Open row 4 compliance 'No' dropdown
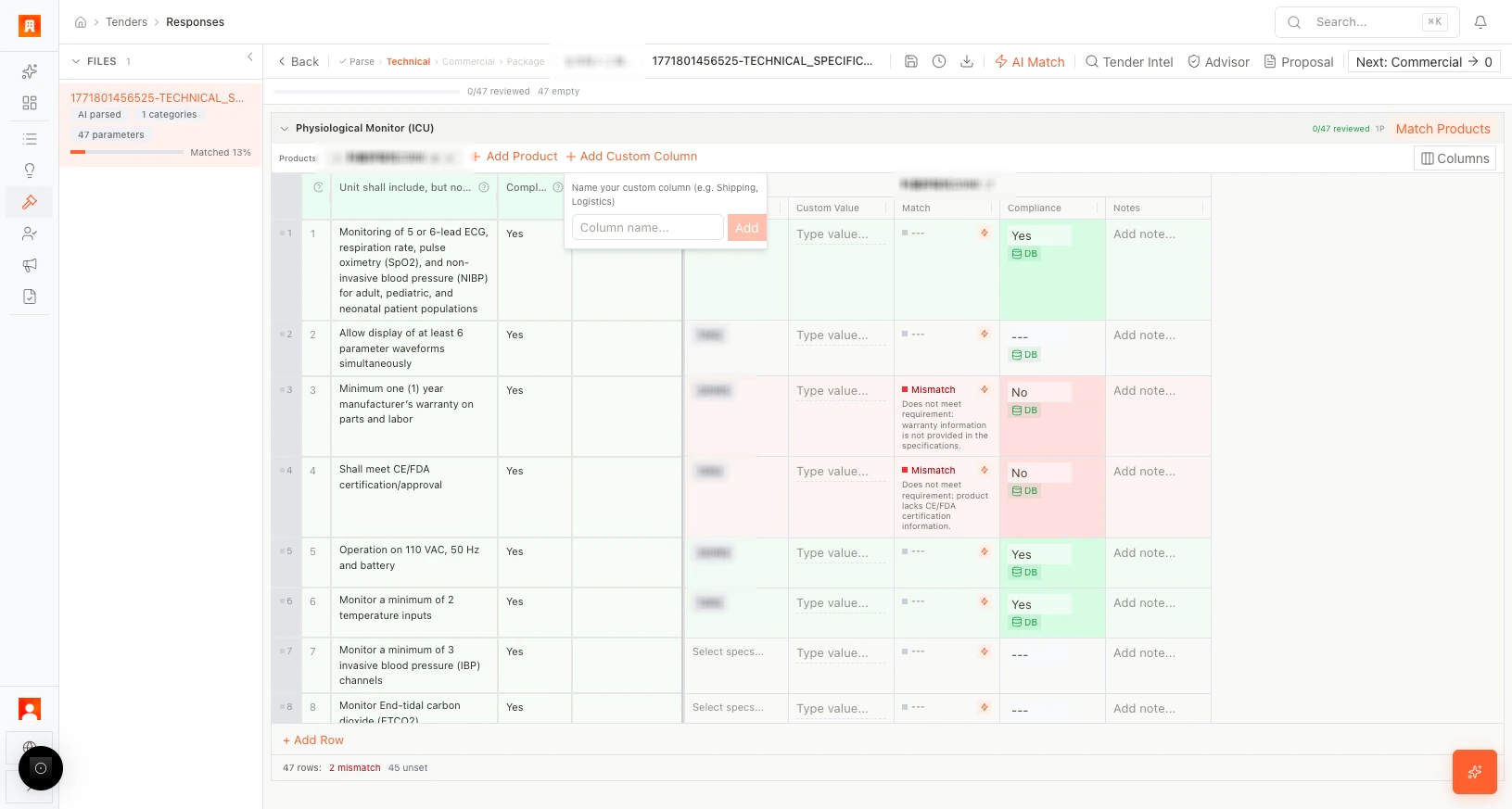 (1040, 473)
